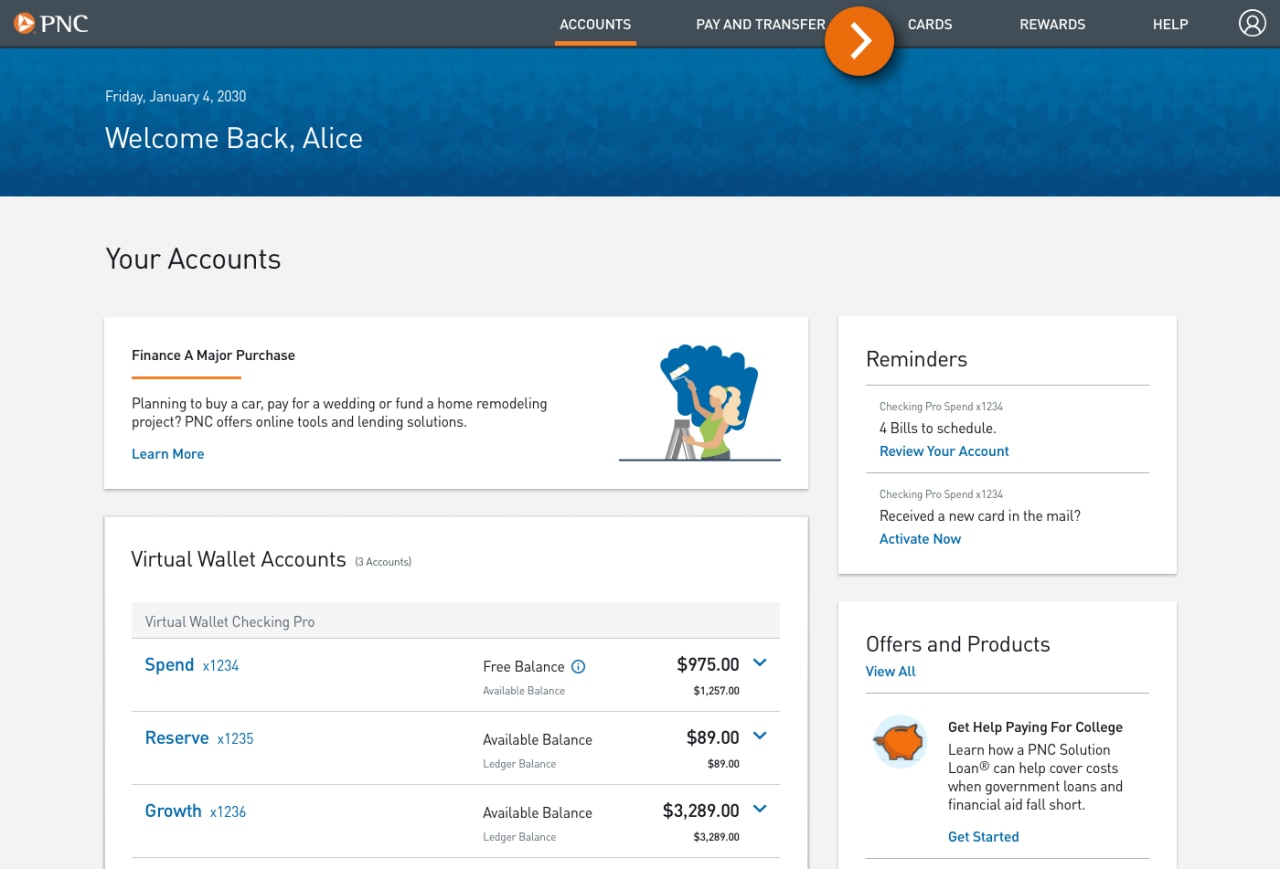Click Activate Now for the new card
This screenshot has height=869, width=1280.
919,538
